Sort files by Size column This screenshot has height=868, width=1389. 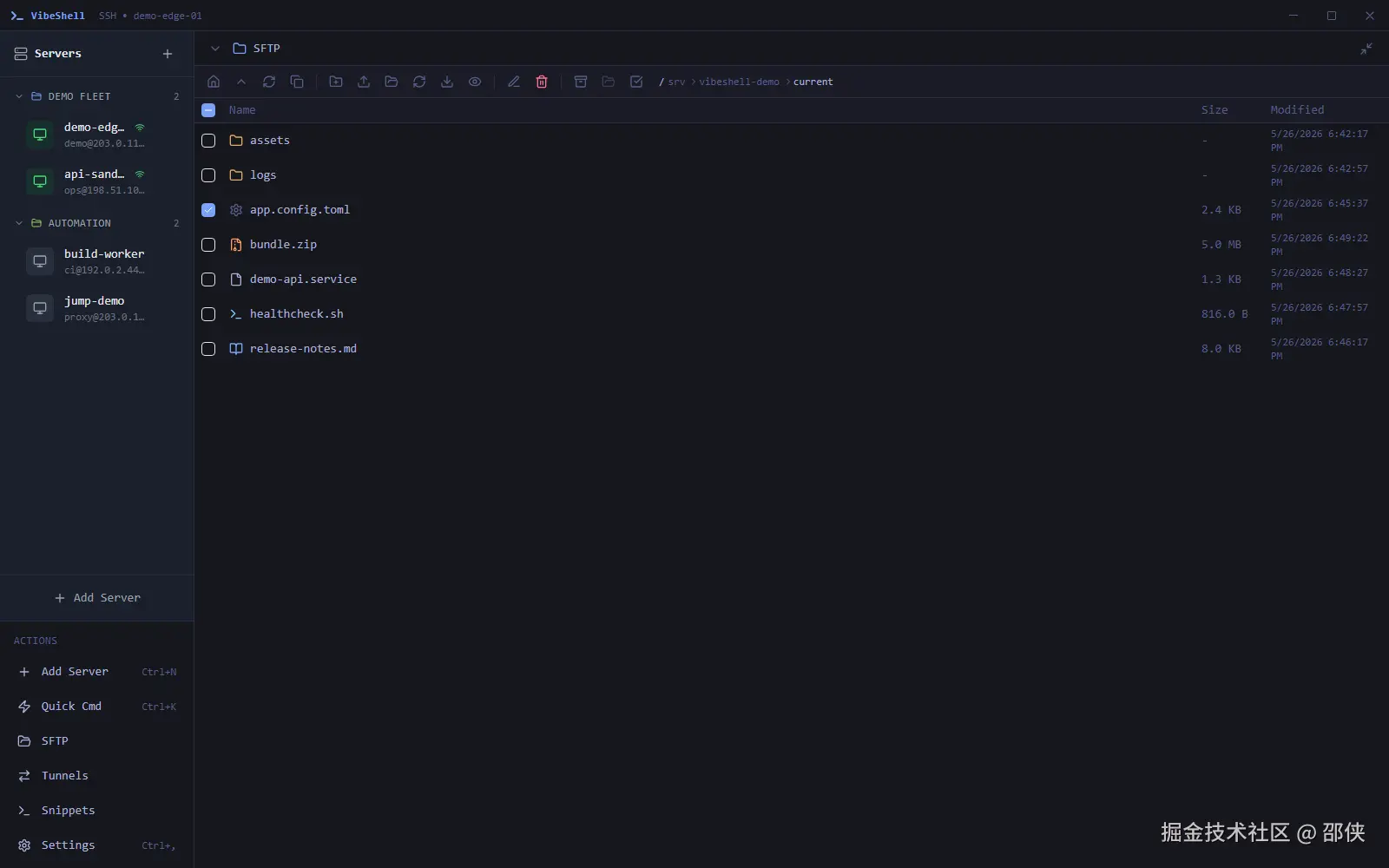(x=1215, y=110)
